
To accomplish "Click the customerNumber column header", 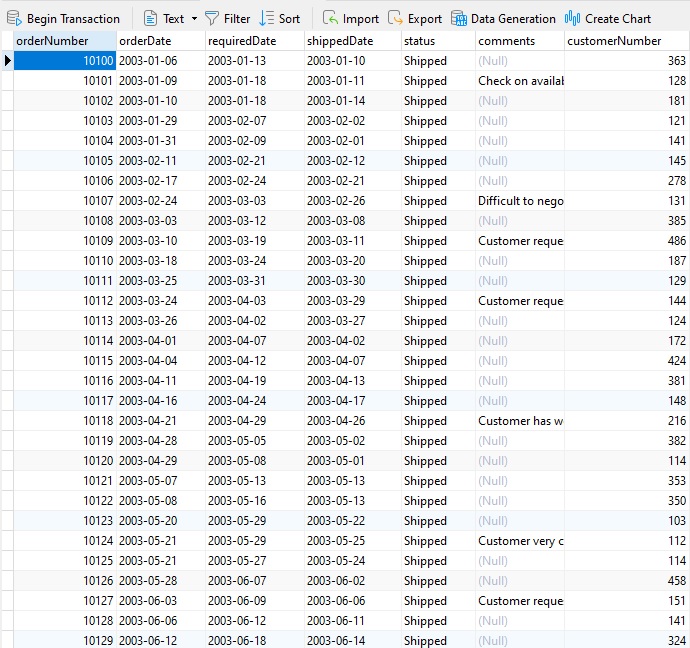I will coord(626,41).
